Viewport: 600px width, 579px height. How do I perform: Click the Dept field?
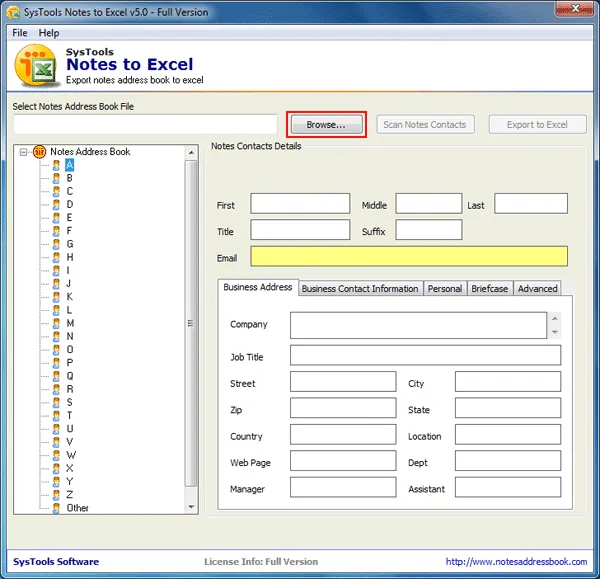click(x=508, y=461)
